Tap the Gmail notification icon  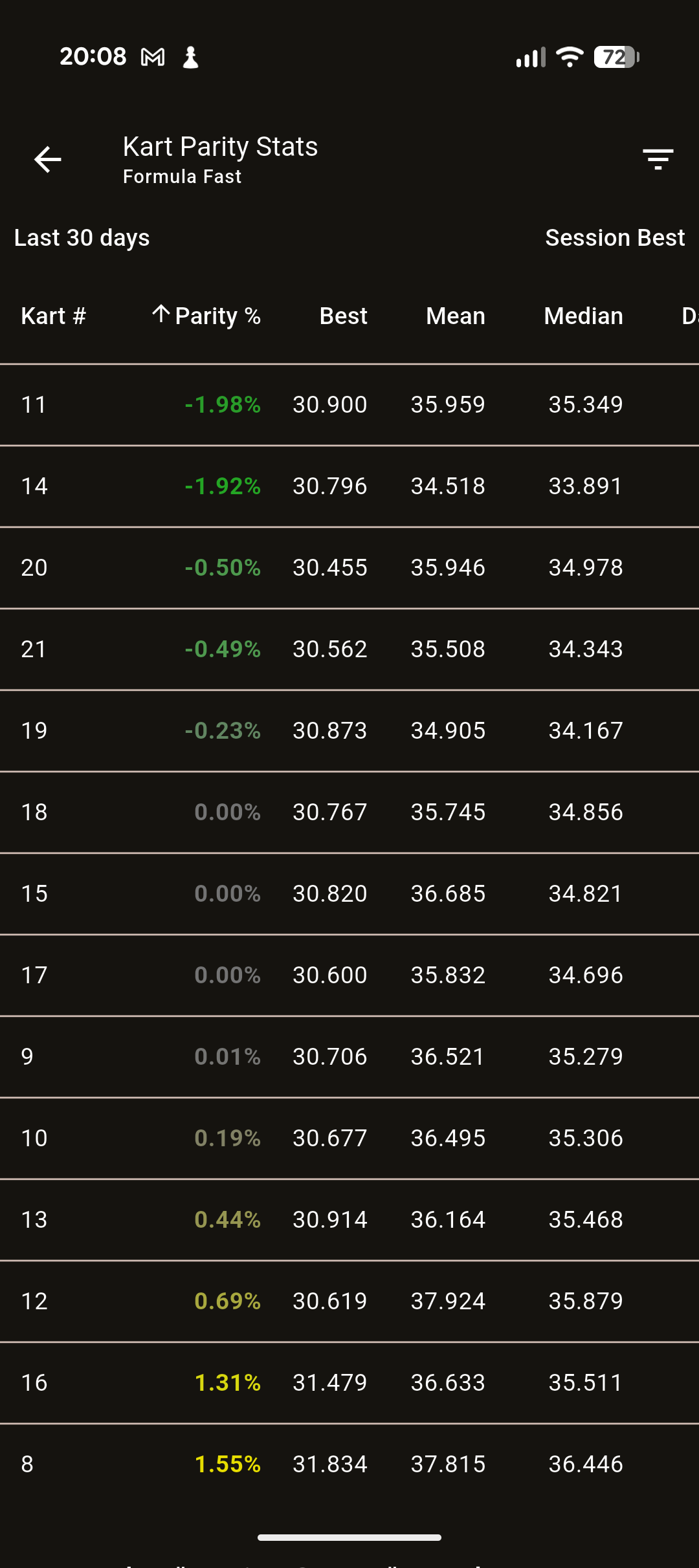(x=153, y=58)
